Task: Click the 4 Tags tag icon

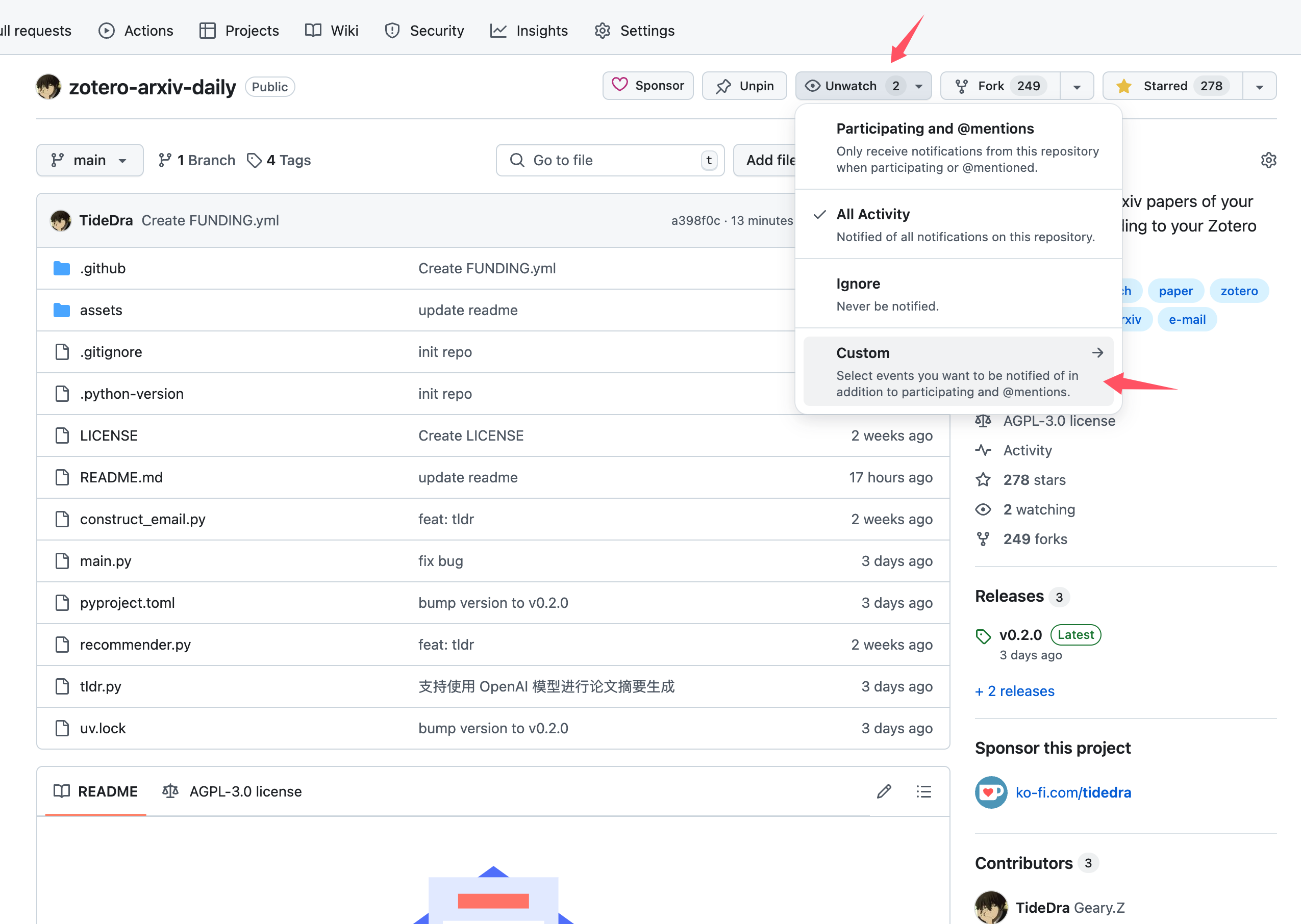Action: [x=254, y=161]
